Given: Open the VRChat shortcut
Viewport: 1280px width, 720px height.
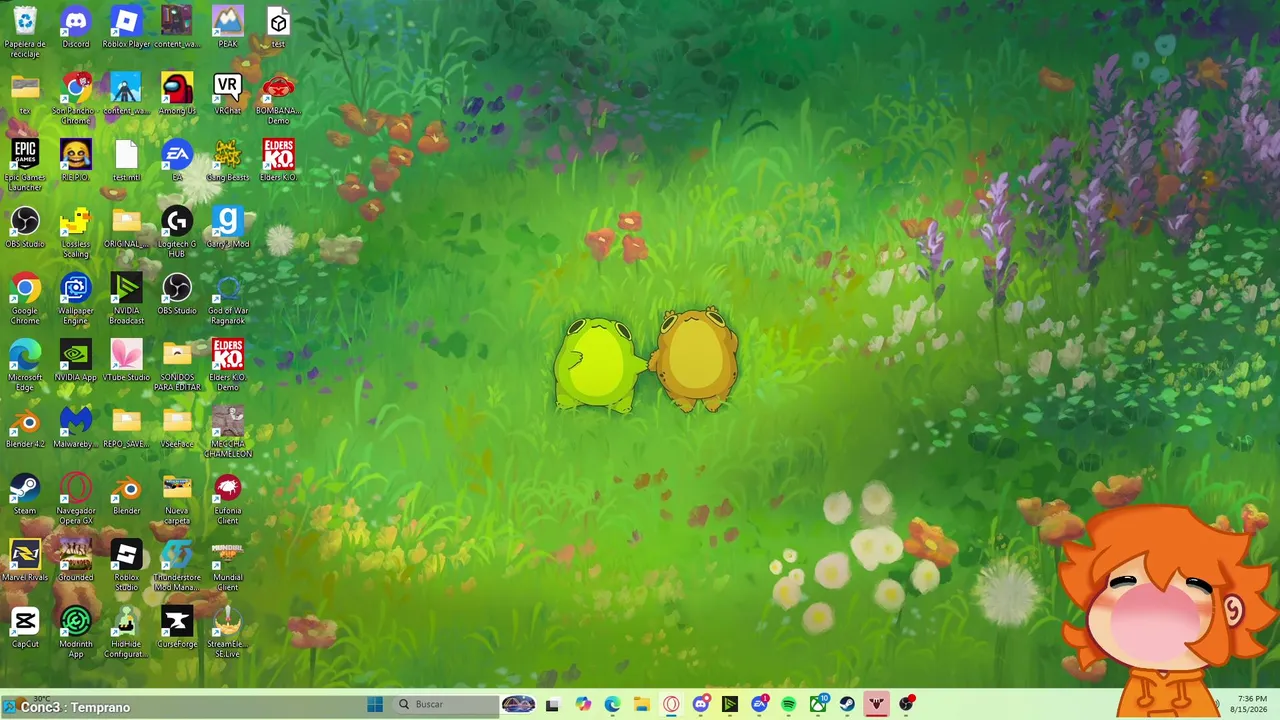Looking at the screenshot, I should point(228,95).
